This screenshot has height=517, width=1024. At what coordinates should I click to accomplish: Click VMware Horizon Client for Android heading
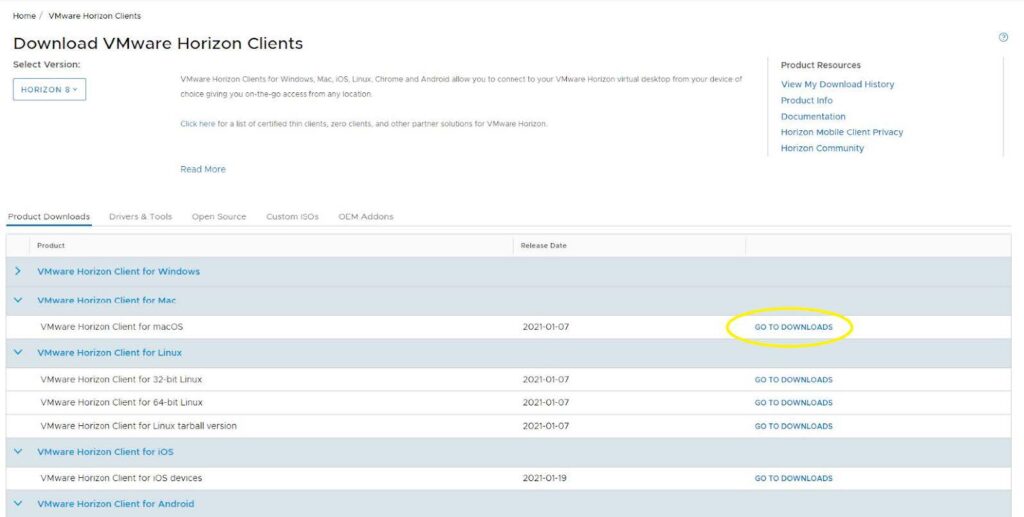[x=116, y=504]
